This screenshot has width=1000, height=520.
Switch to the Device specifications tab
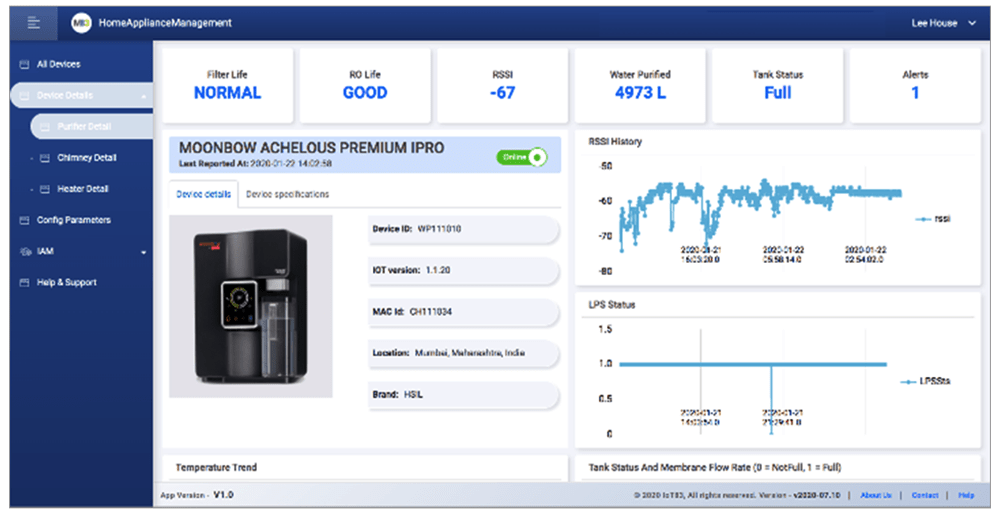(x=288, y=194)
